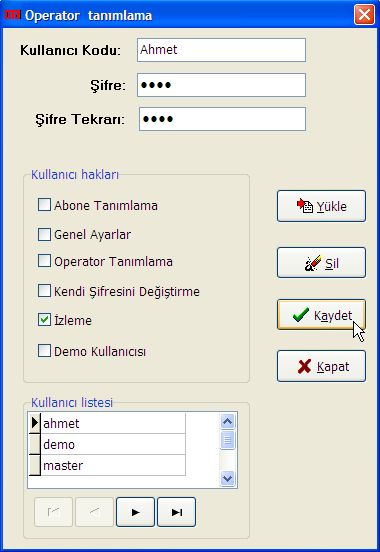Uncheck the İzleme checkbox
380x552 pixels.
tap(44, 320)
